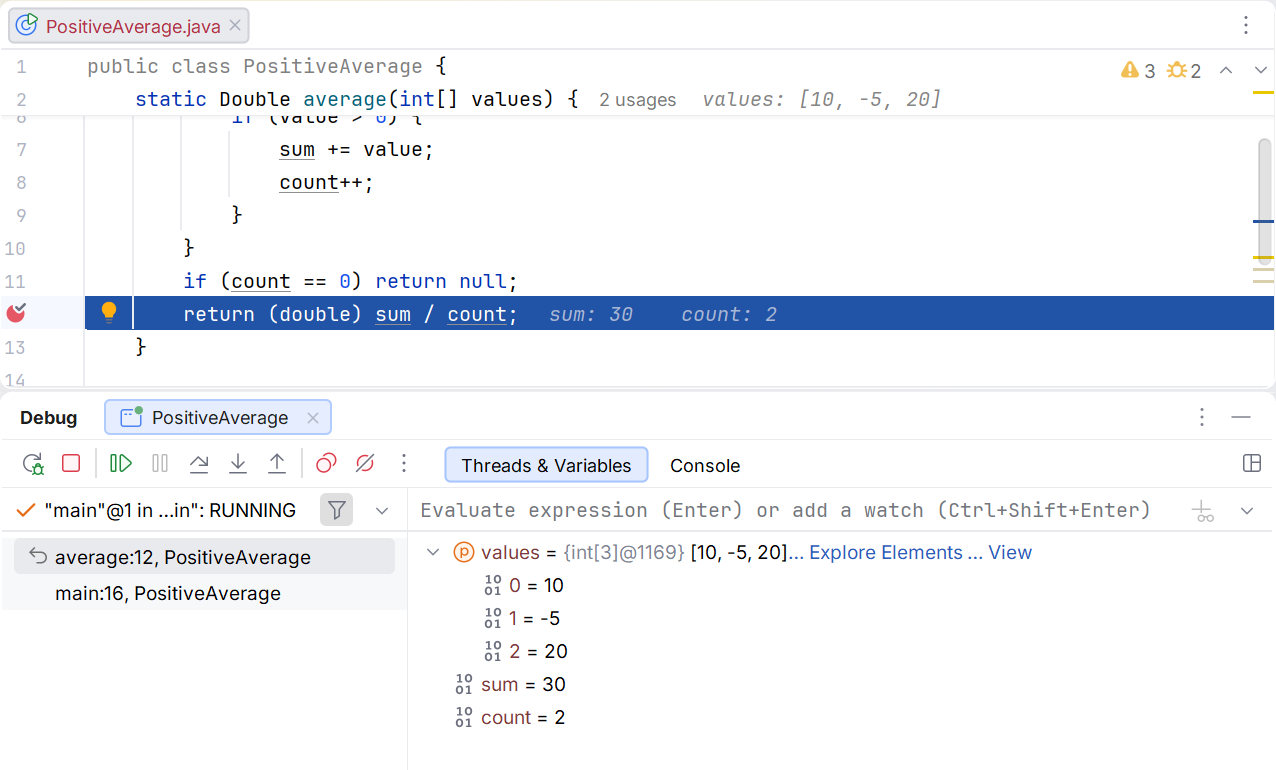Open the thread selector dropdown
This screenshot has height=770, width=1276.
[382, 511]
